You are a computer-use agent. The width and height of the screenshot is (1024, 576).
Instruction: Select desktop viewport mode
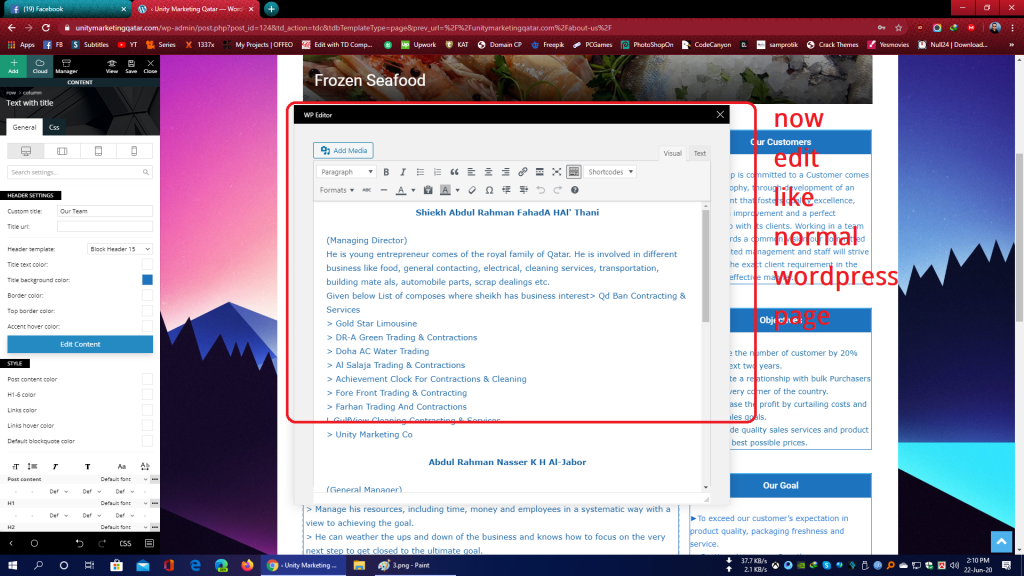click(26, 151)
